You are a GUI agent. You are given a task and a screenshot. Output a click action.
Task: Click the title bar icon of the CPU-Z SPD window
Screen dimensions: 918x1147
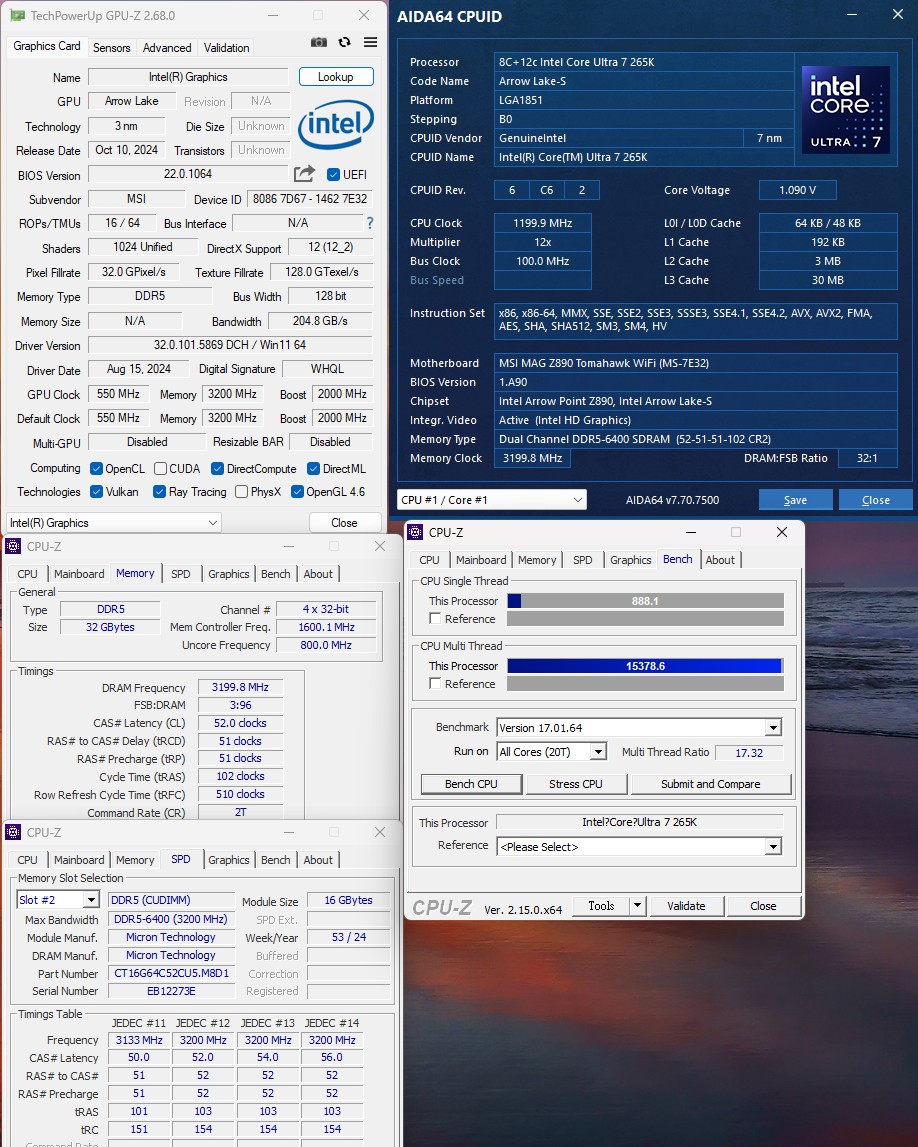(x=13, y=832)
